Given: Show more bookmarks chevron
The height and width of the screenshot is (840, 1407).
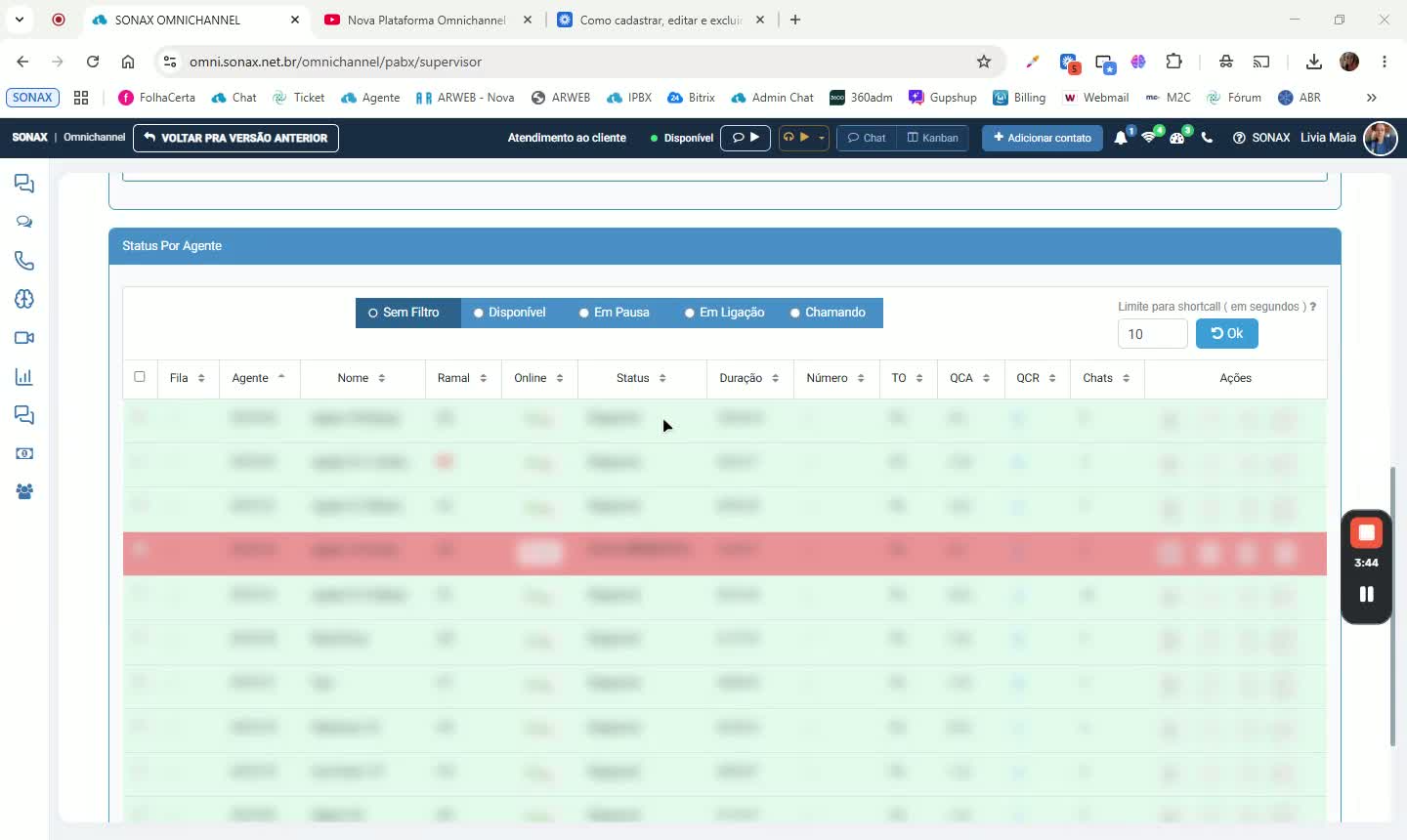Looking at the screenshot, I should [1371, 98].
